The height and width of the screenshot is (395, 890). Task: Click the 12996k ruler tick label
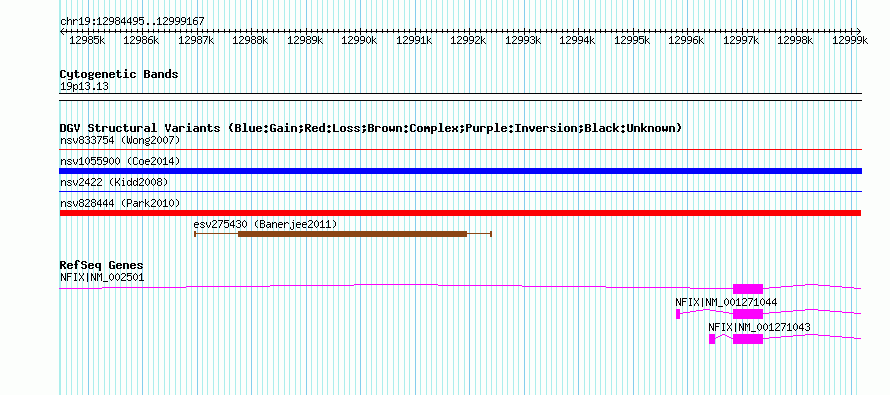(x=686, y=40)
